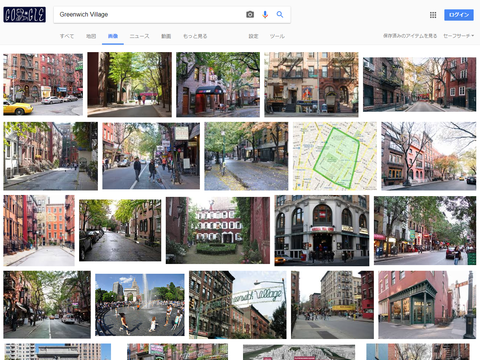Open wet street with parked cars photo
The image size is (480, 360).
coord(120,230)
